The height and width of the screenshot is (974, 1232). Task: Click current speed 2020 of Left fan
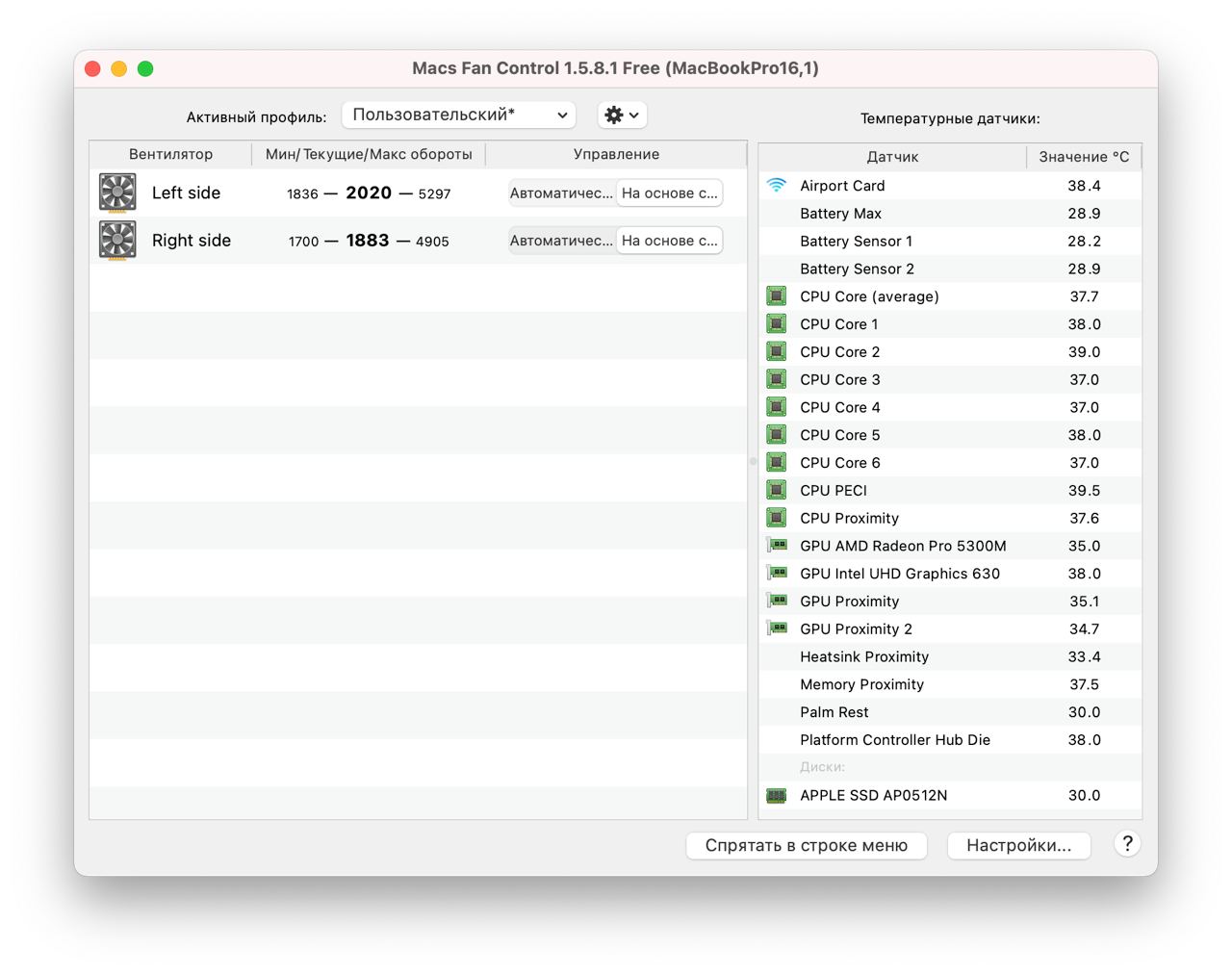[x=369, y=192]
